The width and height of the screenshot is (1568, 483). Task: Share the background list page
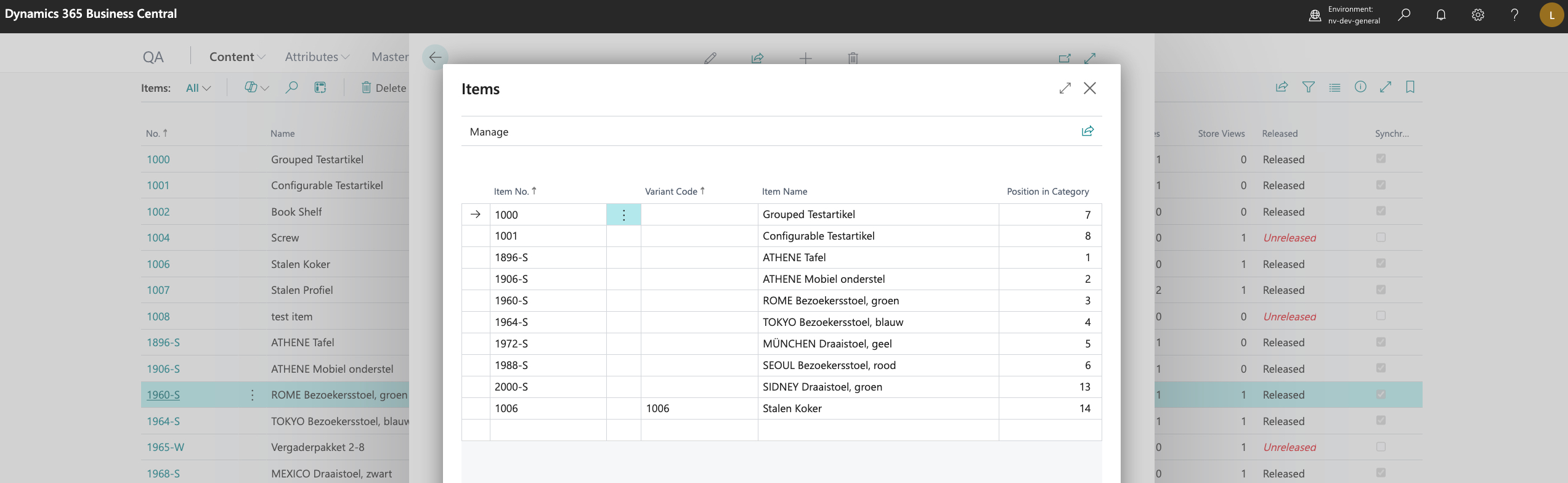(1282, 87)
